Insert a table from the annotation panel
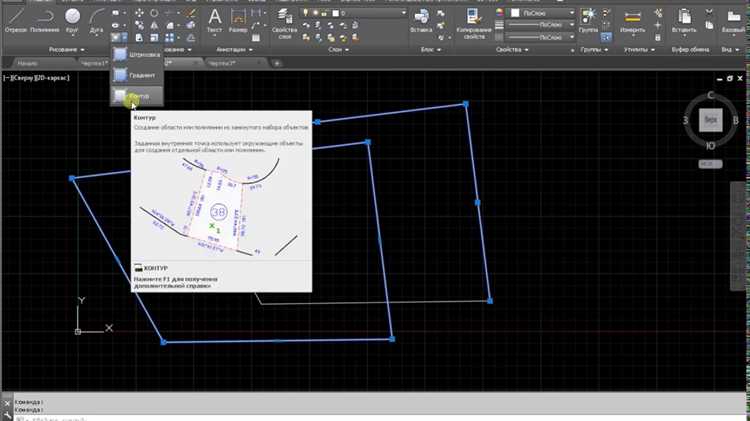Screen dimensions: 750x421 click(256, 38)
